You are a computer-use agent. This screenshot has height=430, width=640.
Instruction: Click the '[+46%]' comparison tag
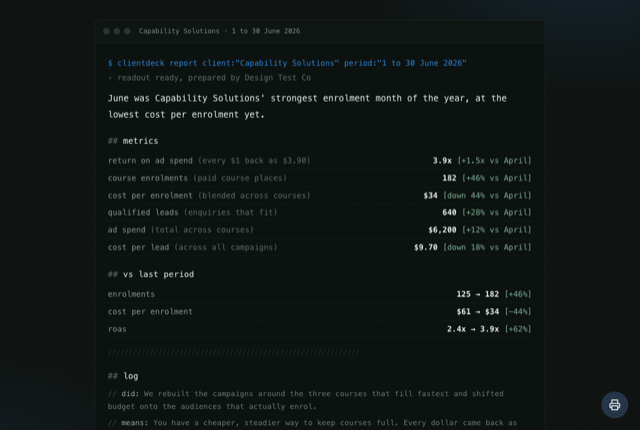click(518, 294)
